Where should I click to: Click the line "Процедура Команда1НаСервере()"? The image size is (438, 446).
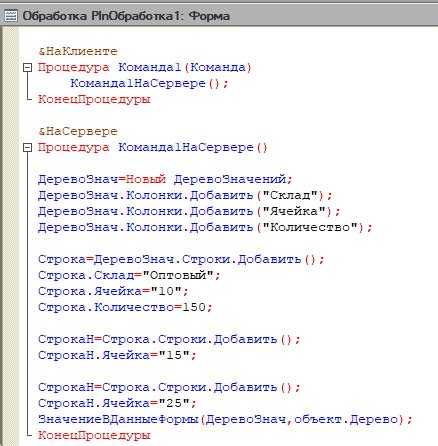tap(153, 147)
